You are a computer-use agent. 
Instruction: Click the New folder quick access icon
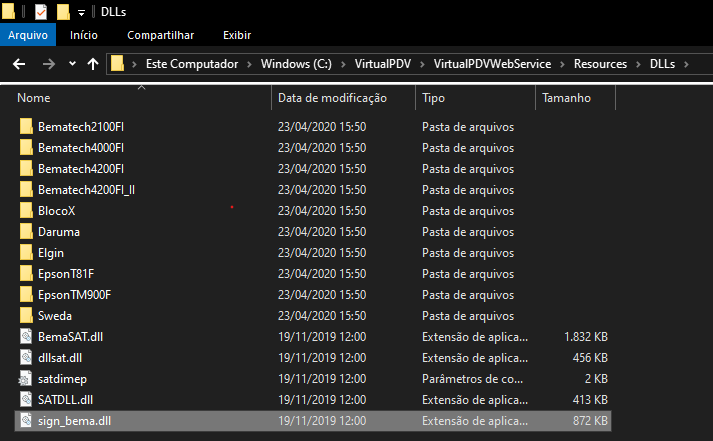[63, 11]
